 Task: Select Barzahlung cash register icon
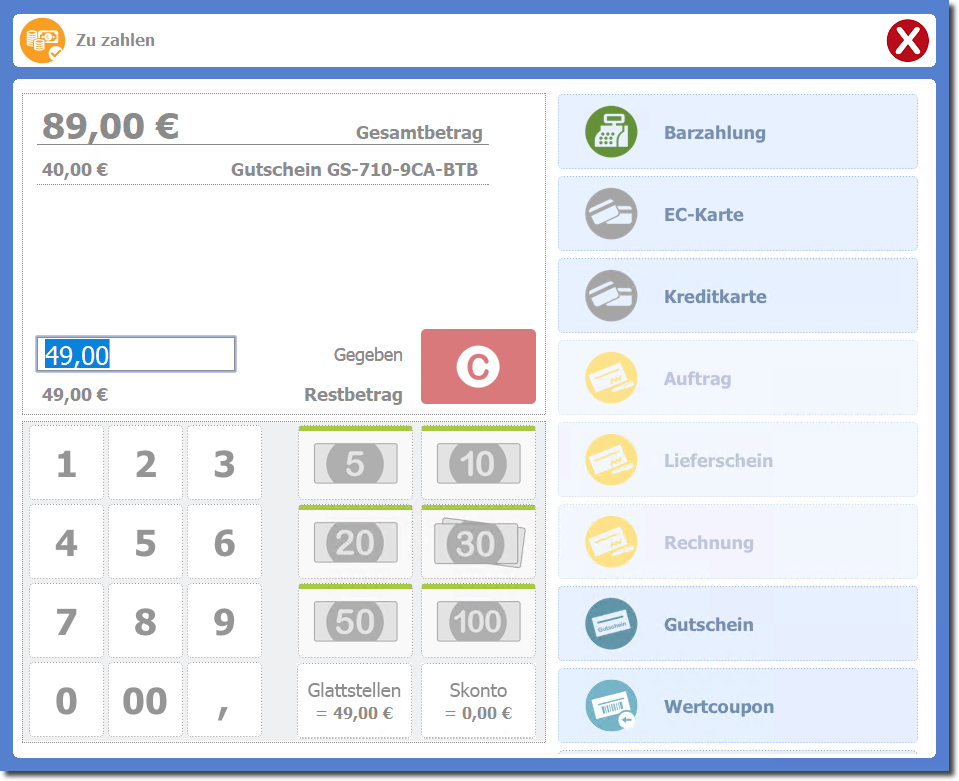click(x=611, y=132)
